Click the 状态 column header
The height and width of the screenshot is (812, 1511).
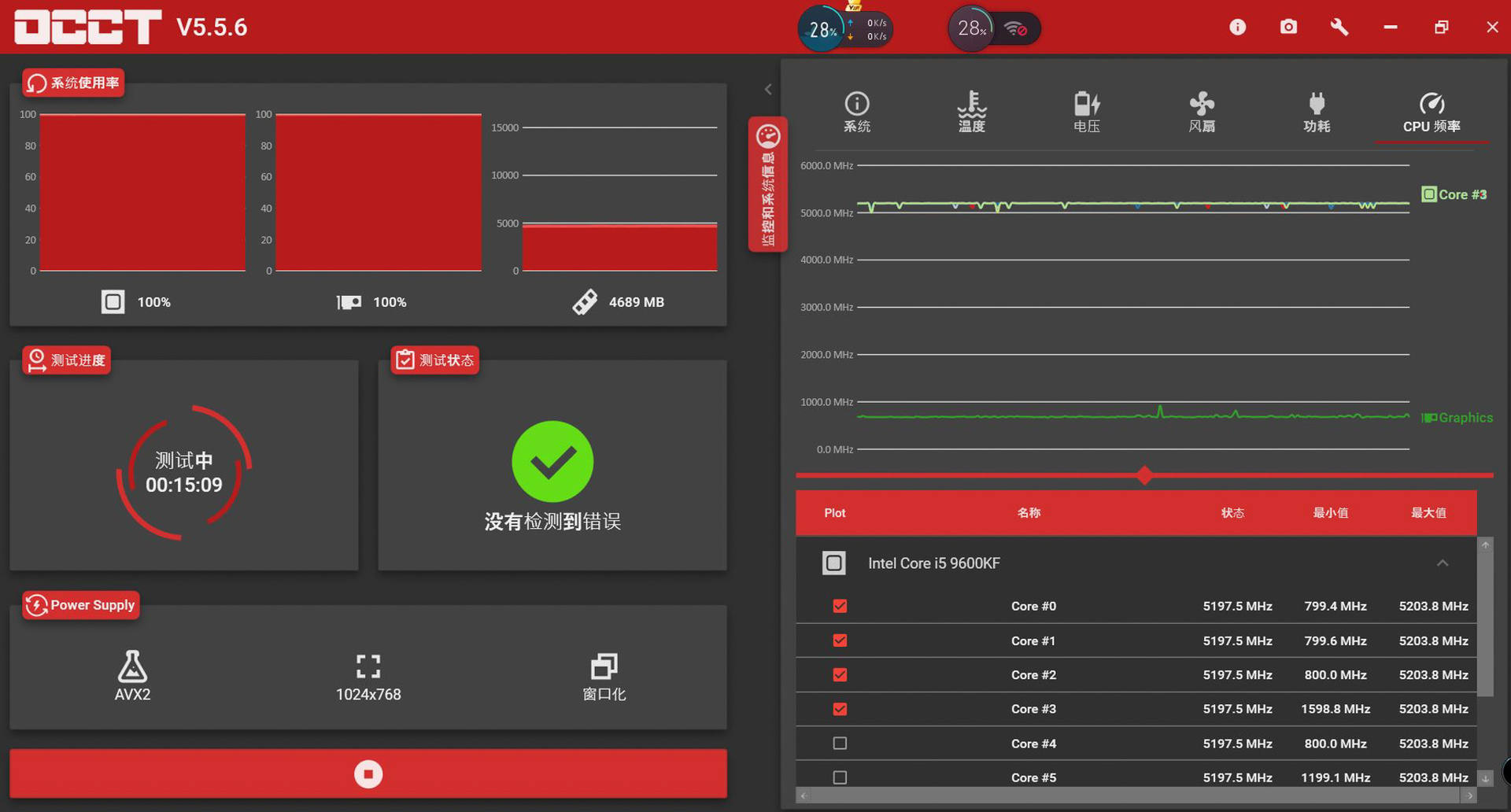[x=1232, y=513]
